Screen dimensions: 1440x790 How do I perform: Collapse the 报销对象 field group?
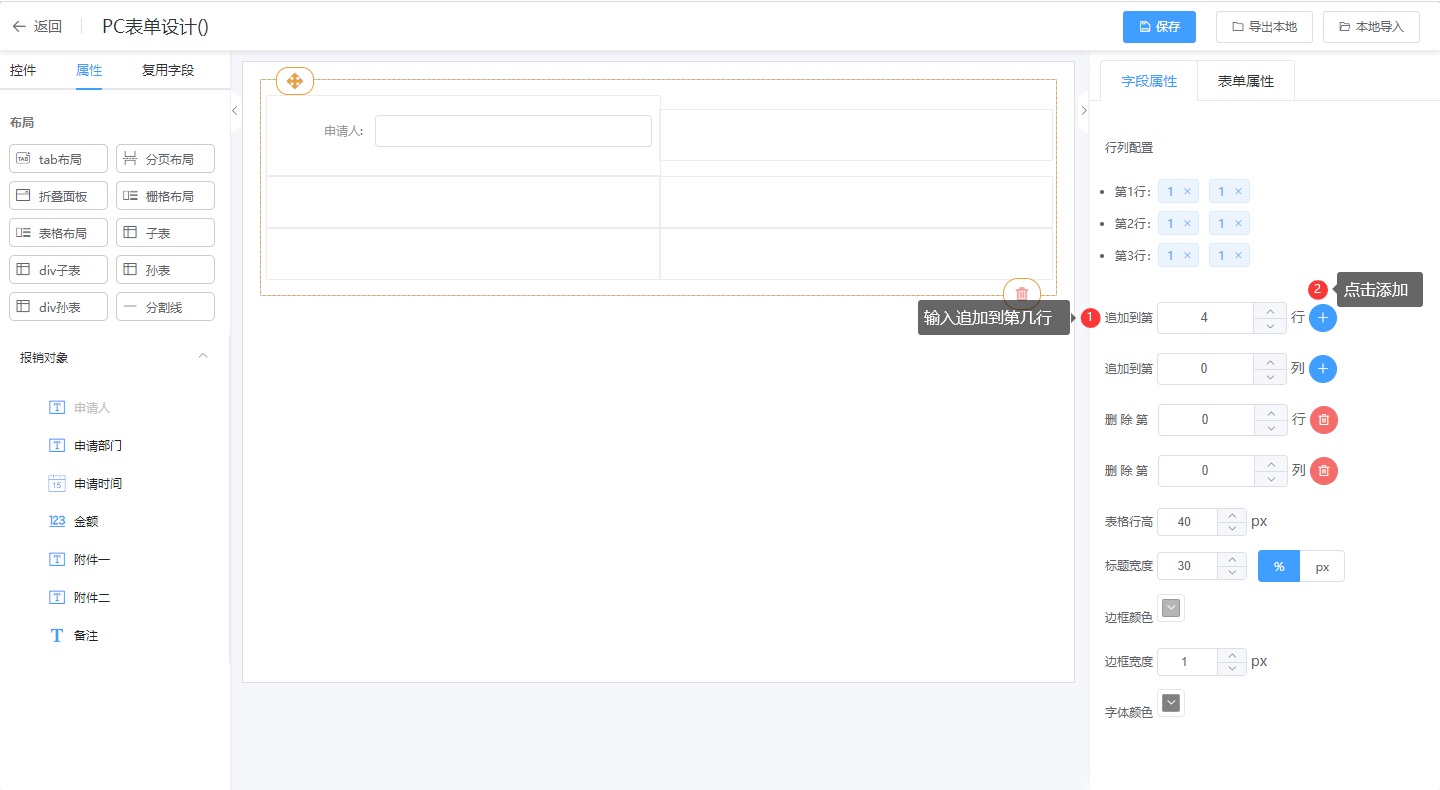pos(203,357)
